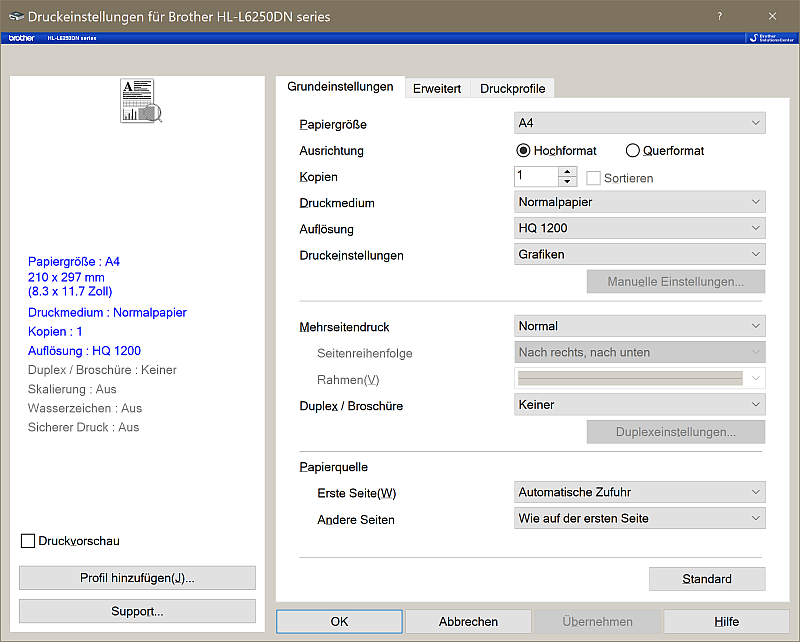Increase Kopien with the up arrow

567,172
